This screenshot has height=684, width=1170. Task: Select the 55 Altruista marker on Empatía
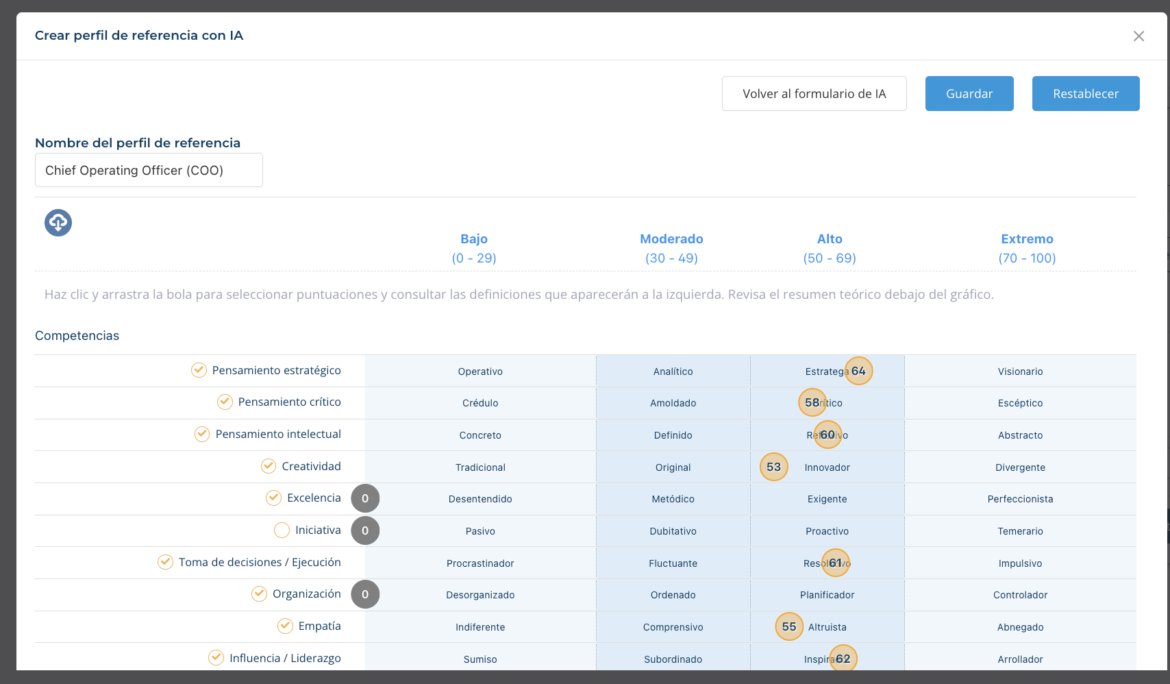click(x=788, y=626)
